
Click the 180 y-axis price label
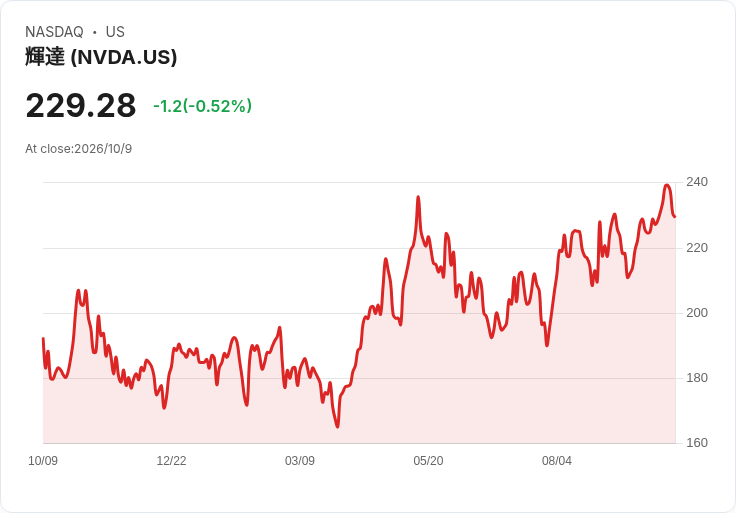tap(697, 378)
